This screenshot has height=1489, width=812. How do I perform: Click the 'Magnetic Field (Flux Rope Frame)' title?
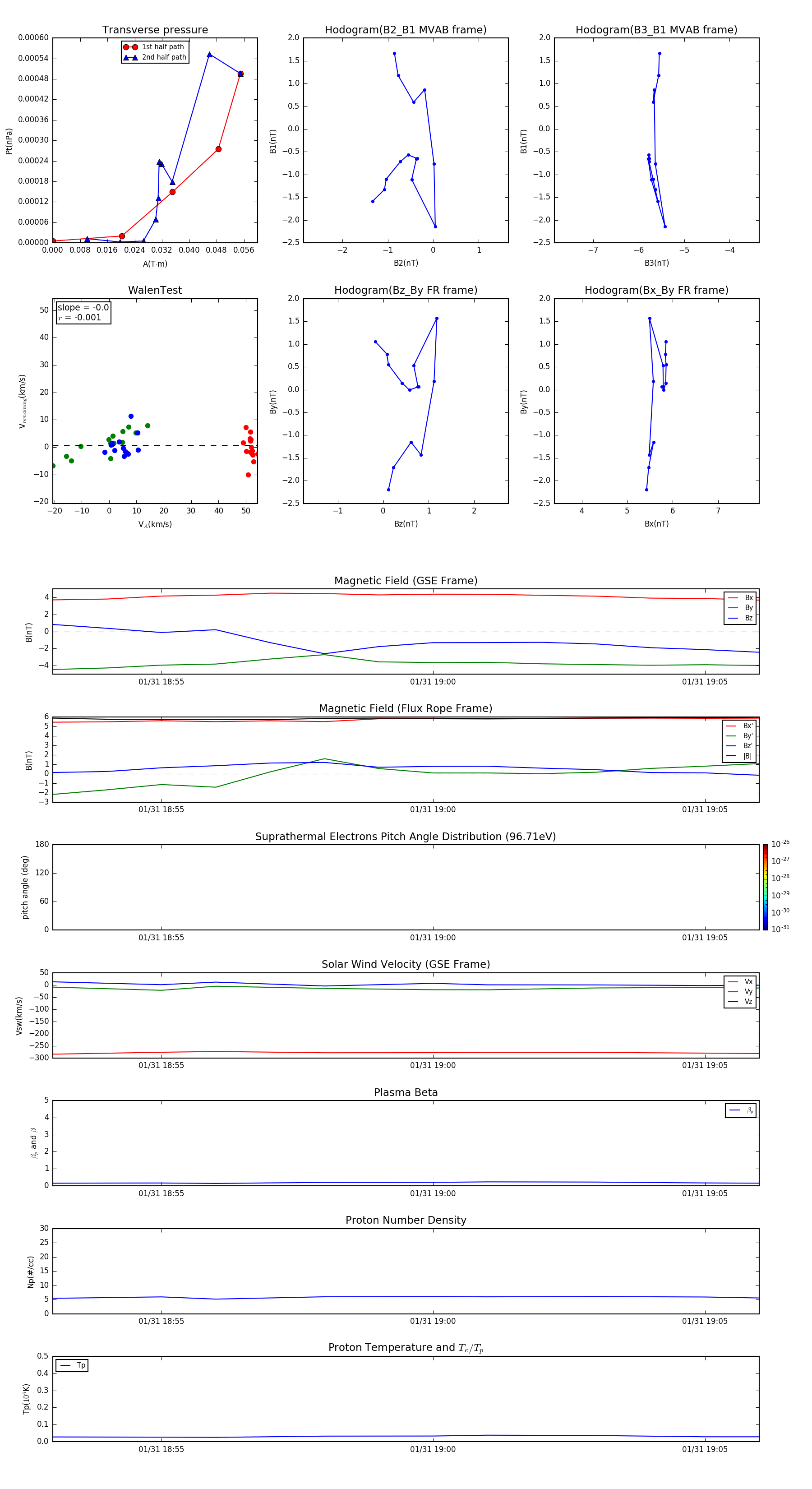coord(406,709)
